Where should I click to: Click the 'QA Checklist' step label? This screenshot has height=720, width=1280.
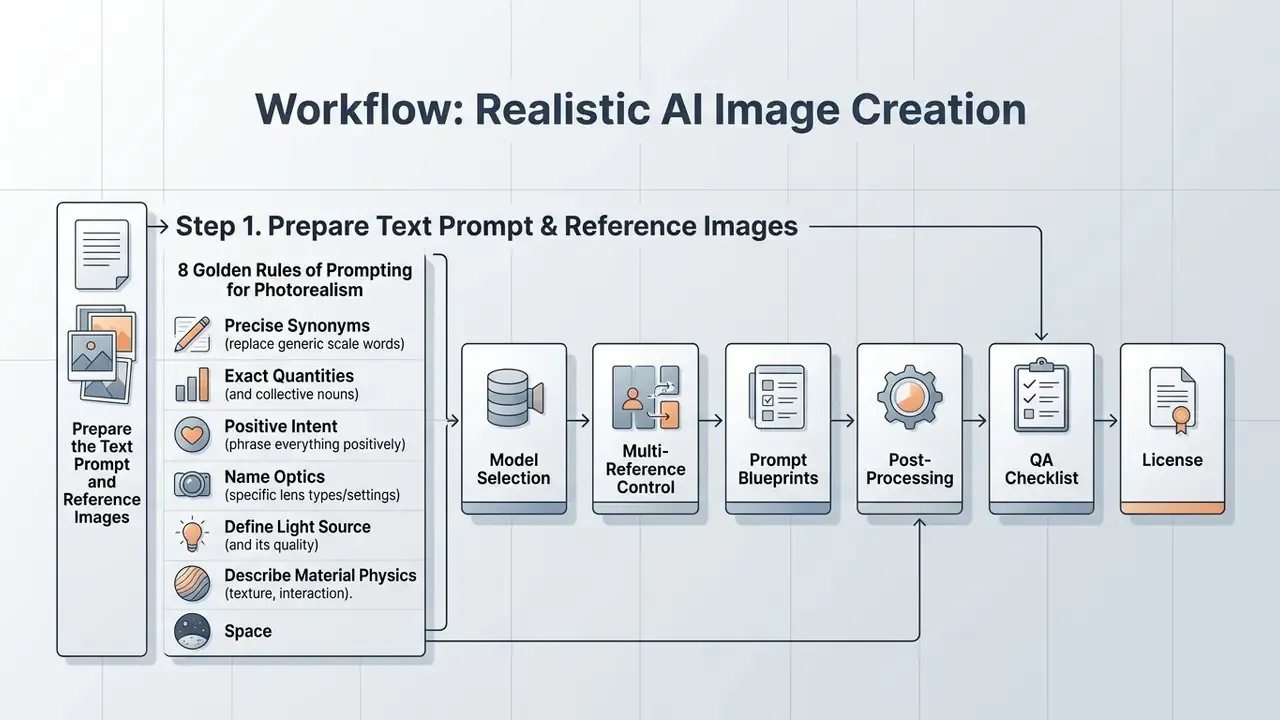1041,469
